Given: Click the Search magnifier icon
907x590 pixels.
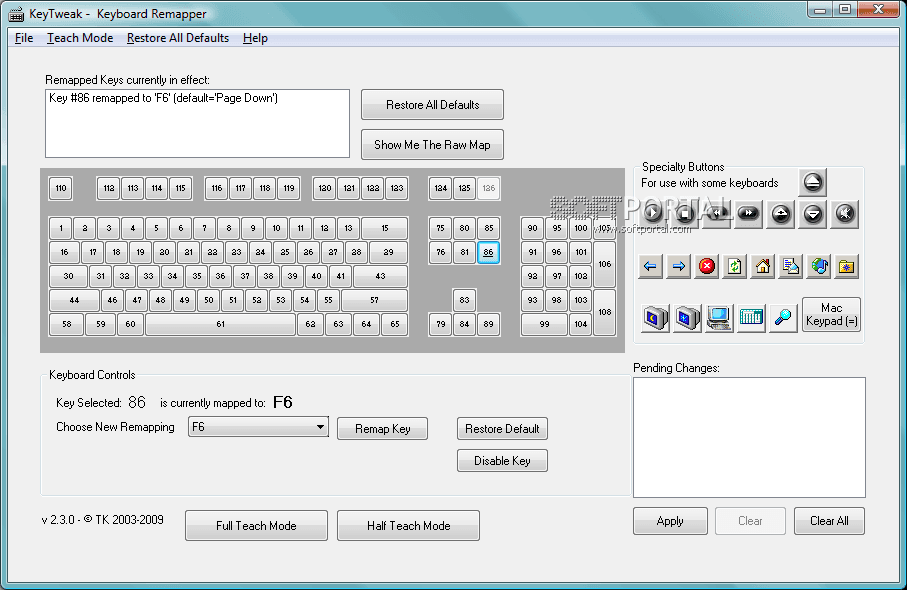Looking at the screenshot, I should pyautogui.click(x=783, y=318).
